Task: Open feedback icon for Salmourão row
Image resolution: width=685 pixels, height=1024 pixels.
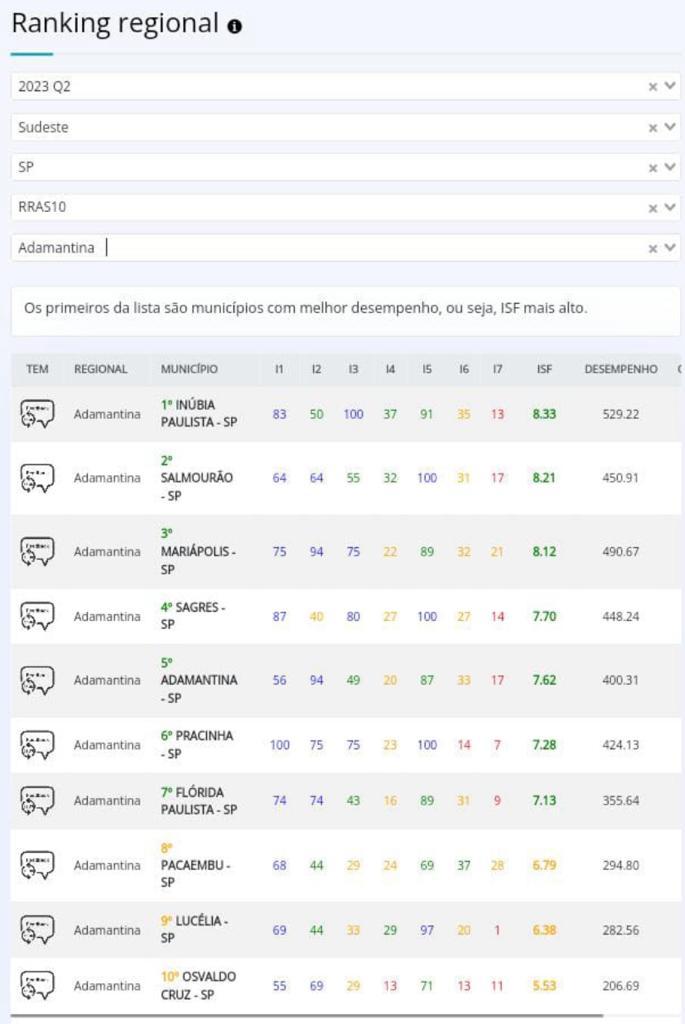Action: tap(37, 478)
